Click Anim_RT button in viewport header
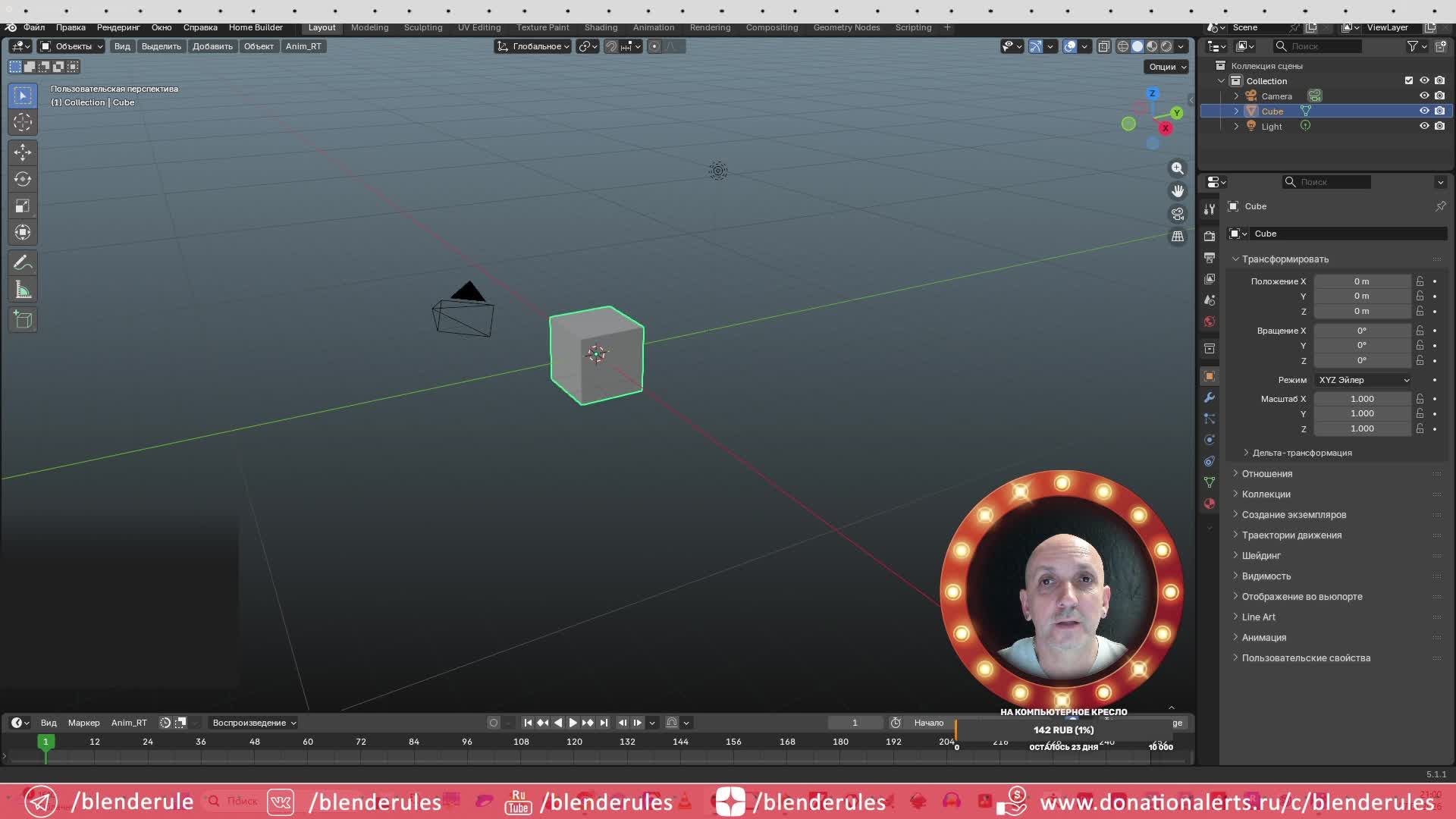The image size is (1456, 819). pyautogui.click(x=303, y=46)
